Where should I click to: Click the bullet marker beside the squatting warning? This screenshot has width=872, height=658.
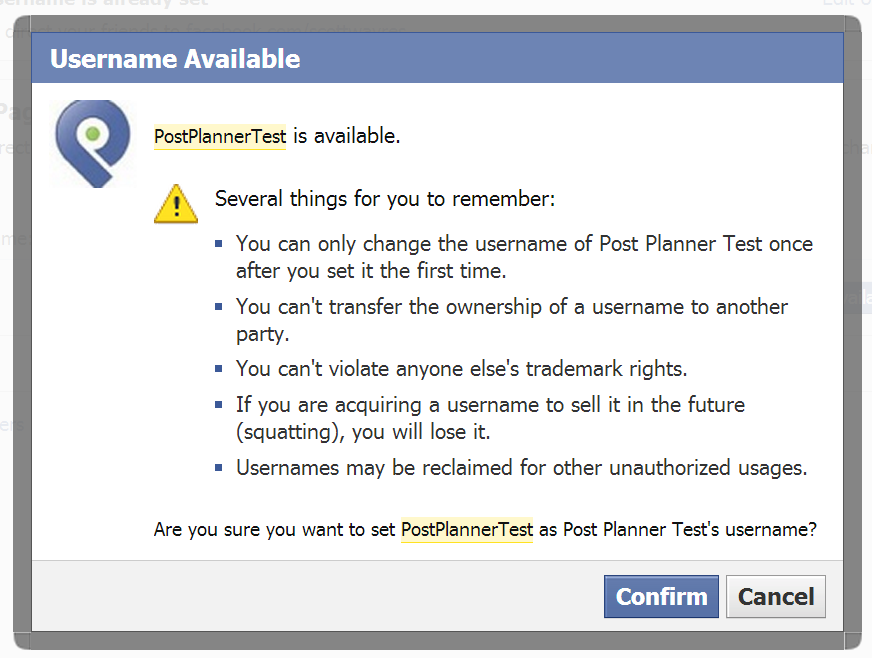coord(219,404)
